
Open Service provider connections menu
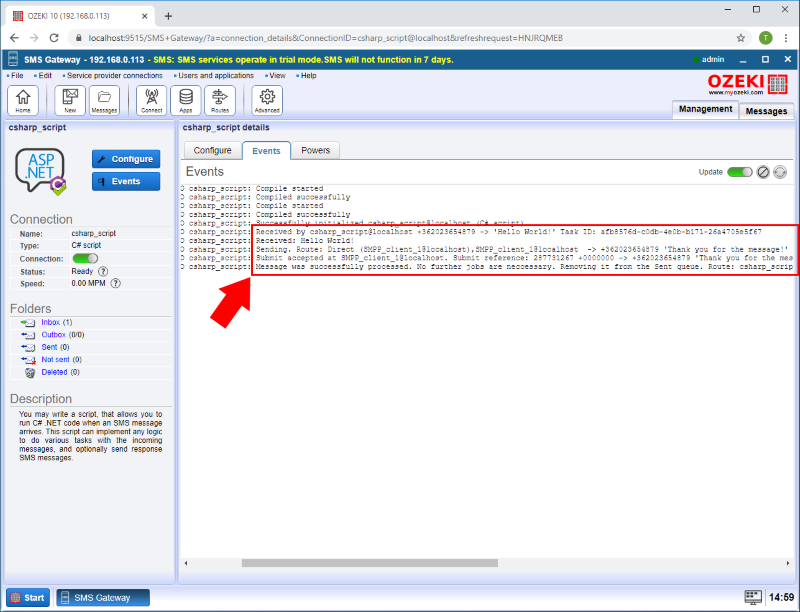click(x=114, y=75)
